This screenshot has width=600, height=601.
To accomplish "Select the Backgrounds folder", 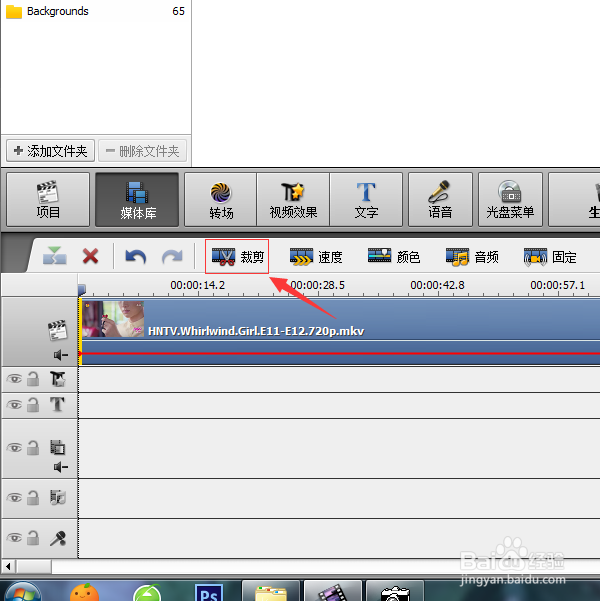I will 95,11.
